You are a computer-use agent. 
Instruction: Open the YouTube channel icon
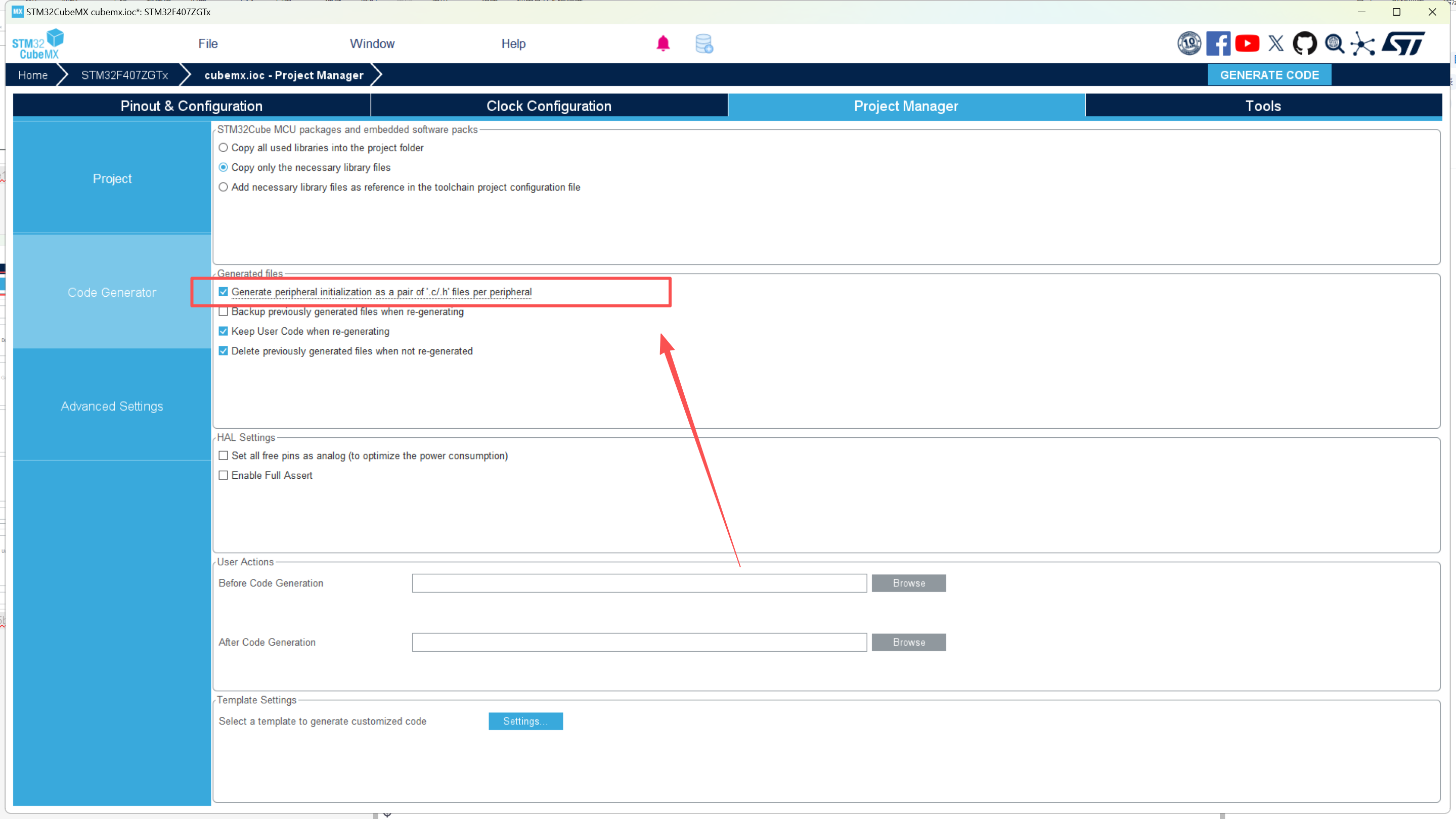tap(1247, 43)
